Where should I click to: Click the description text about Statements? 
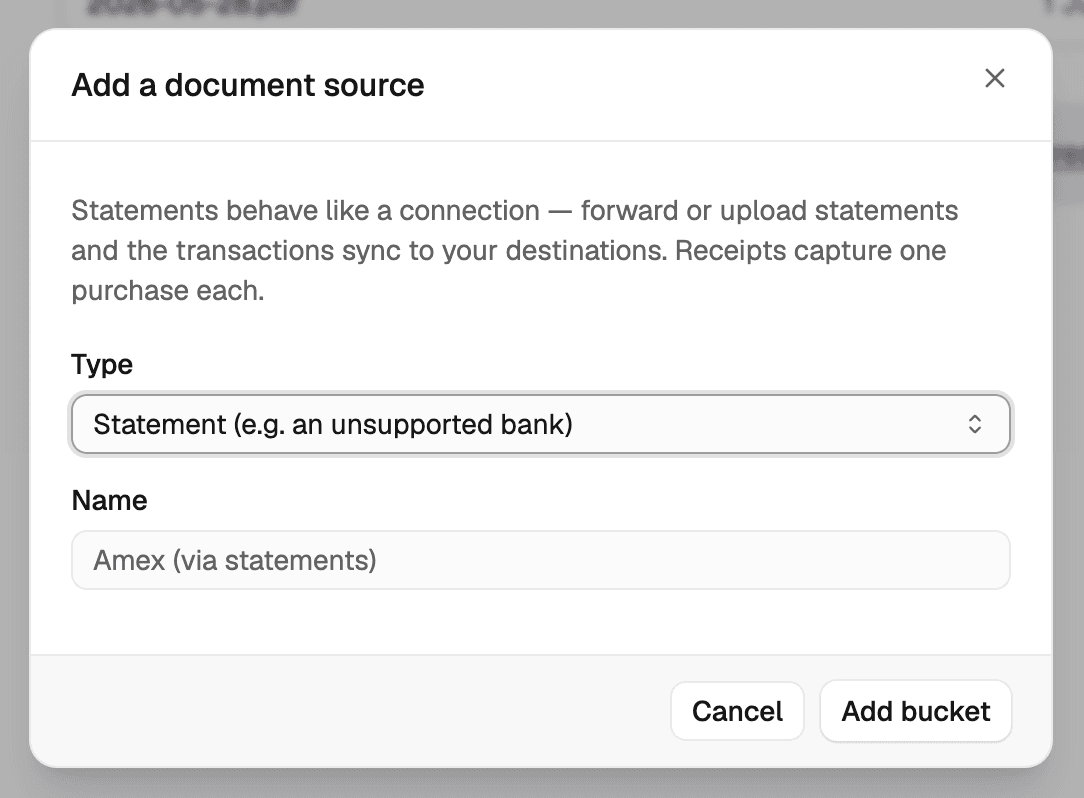(515, 250)
